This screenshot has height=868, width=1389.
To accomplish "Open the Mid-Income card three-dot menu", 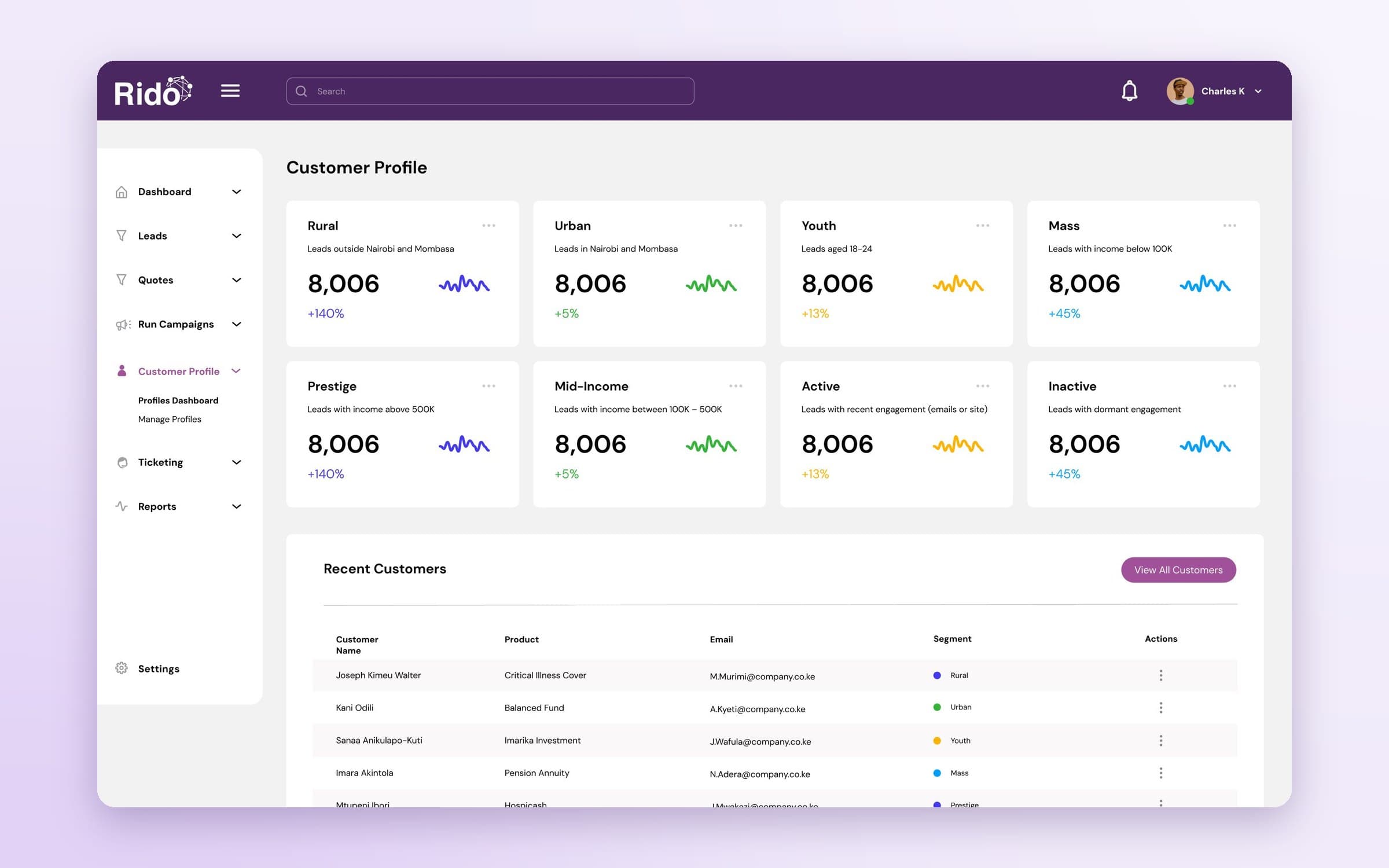I will (x=736, y=386).
